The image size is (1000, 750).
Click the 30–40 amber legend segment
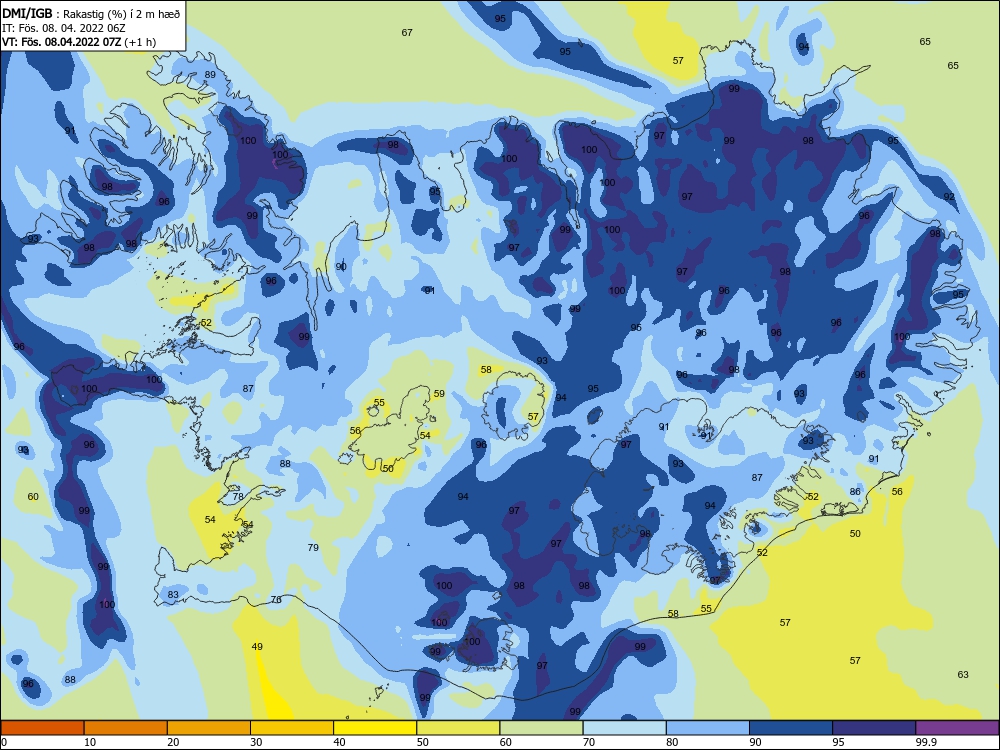(x=292, y=728)
